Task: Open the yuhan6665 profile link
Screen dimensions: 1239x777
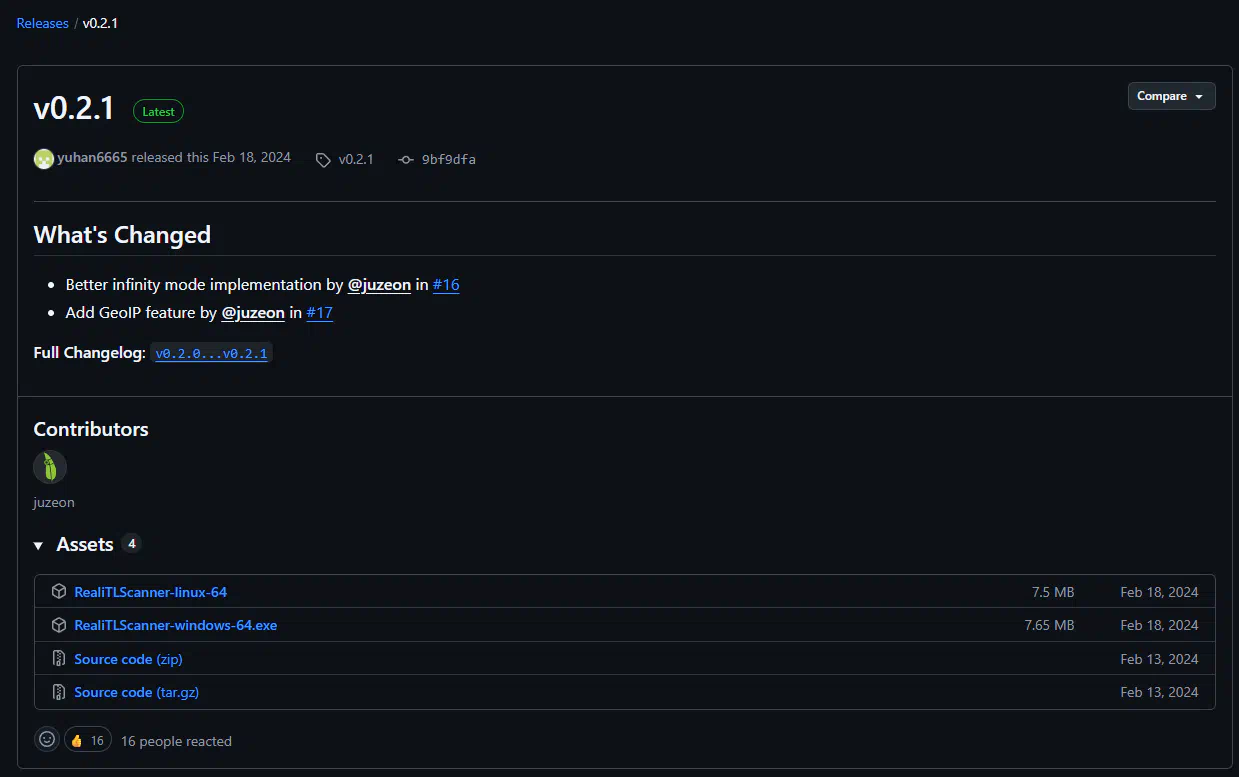Action: click(x=92, y=158)
